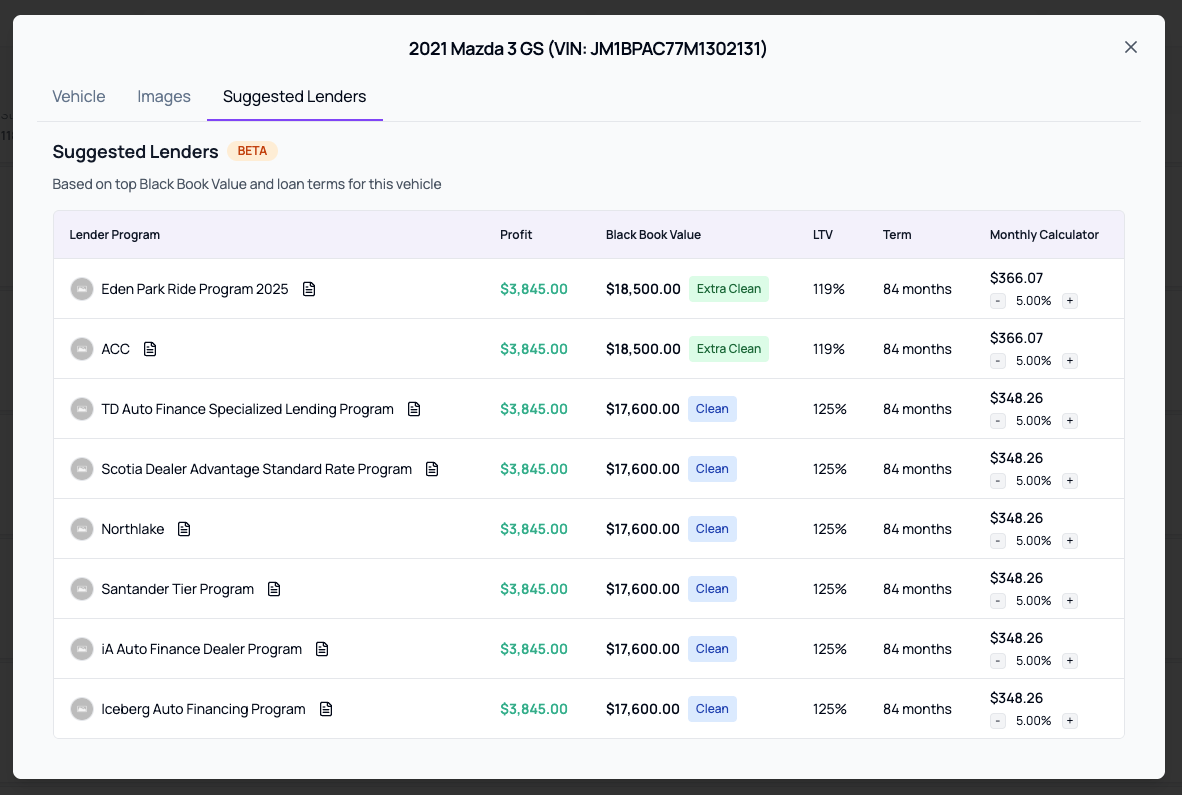The height and width of the screenshot is (795, 1182).
Task: Click Santander Tier Program document icon
Action: click(x=274, y=589)
